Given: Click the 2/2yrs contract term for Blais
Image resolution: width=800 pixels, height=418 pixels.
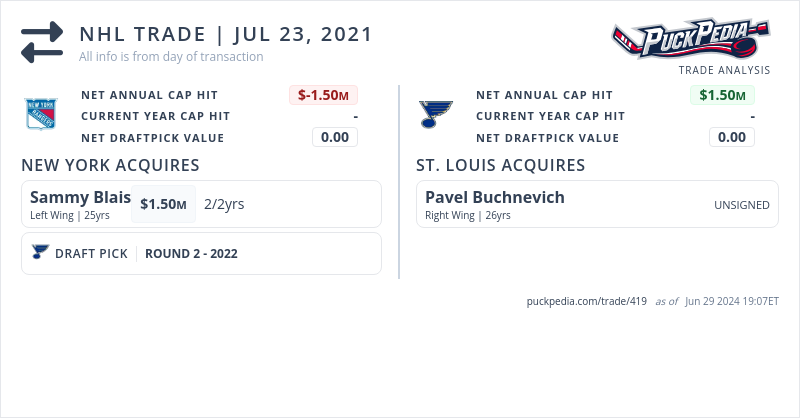Looking at the screenshot, I should pos(224,204).
